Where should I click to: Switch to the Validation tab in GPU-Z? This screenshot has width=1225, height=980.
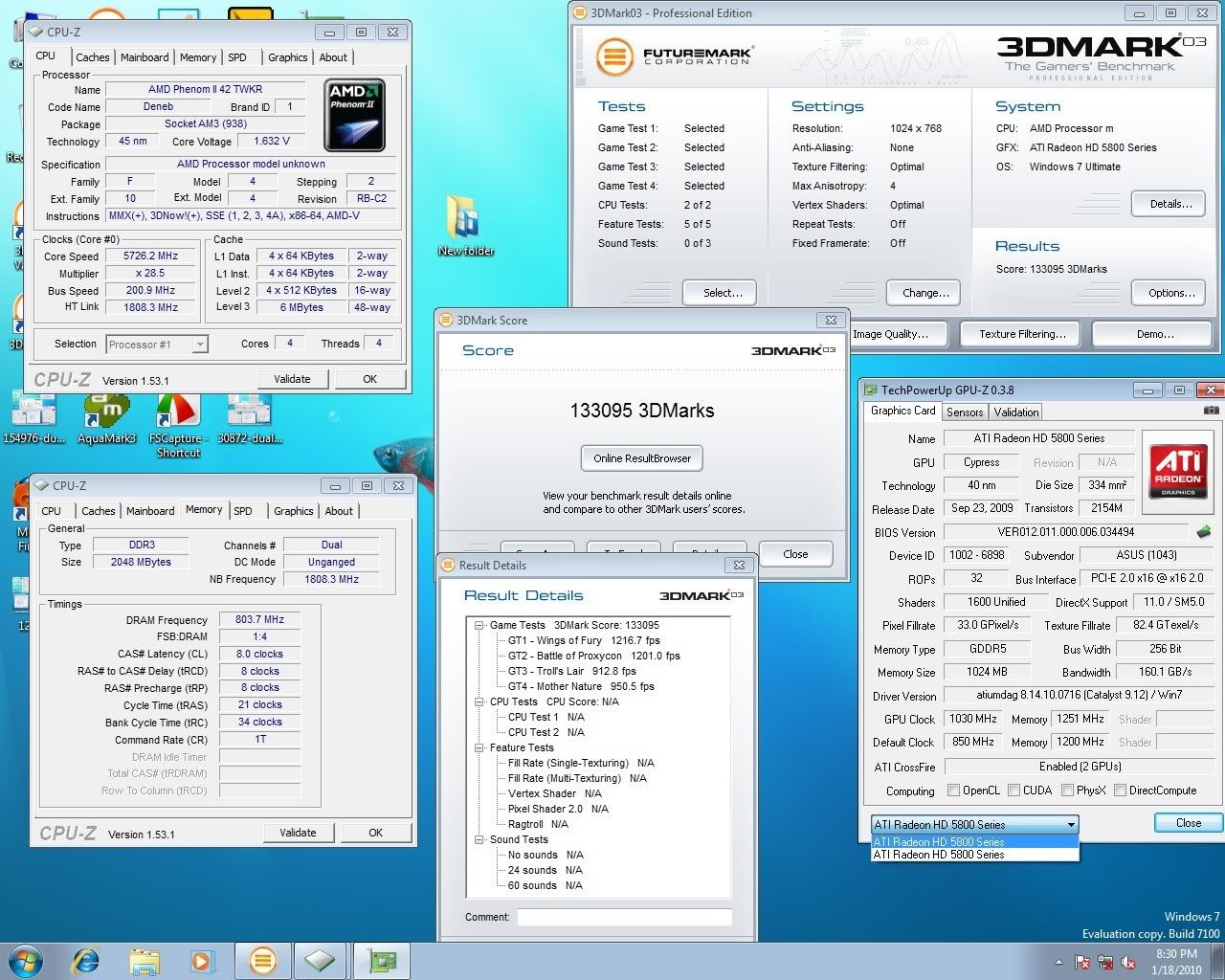click(x=1016, y=412)
